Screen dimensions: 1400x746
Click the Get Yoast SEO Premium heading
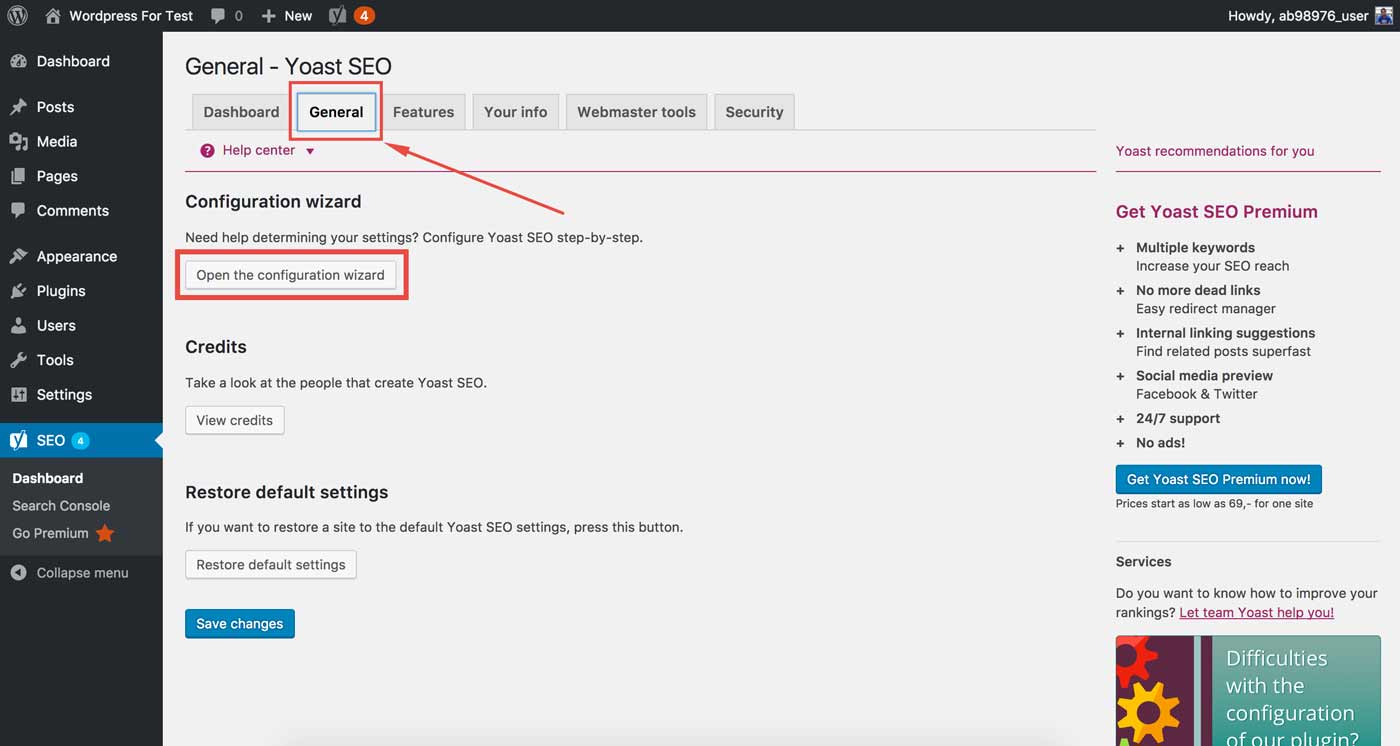(1216, 211)
